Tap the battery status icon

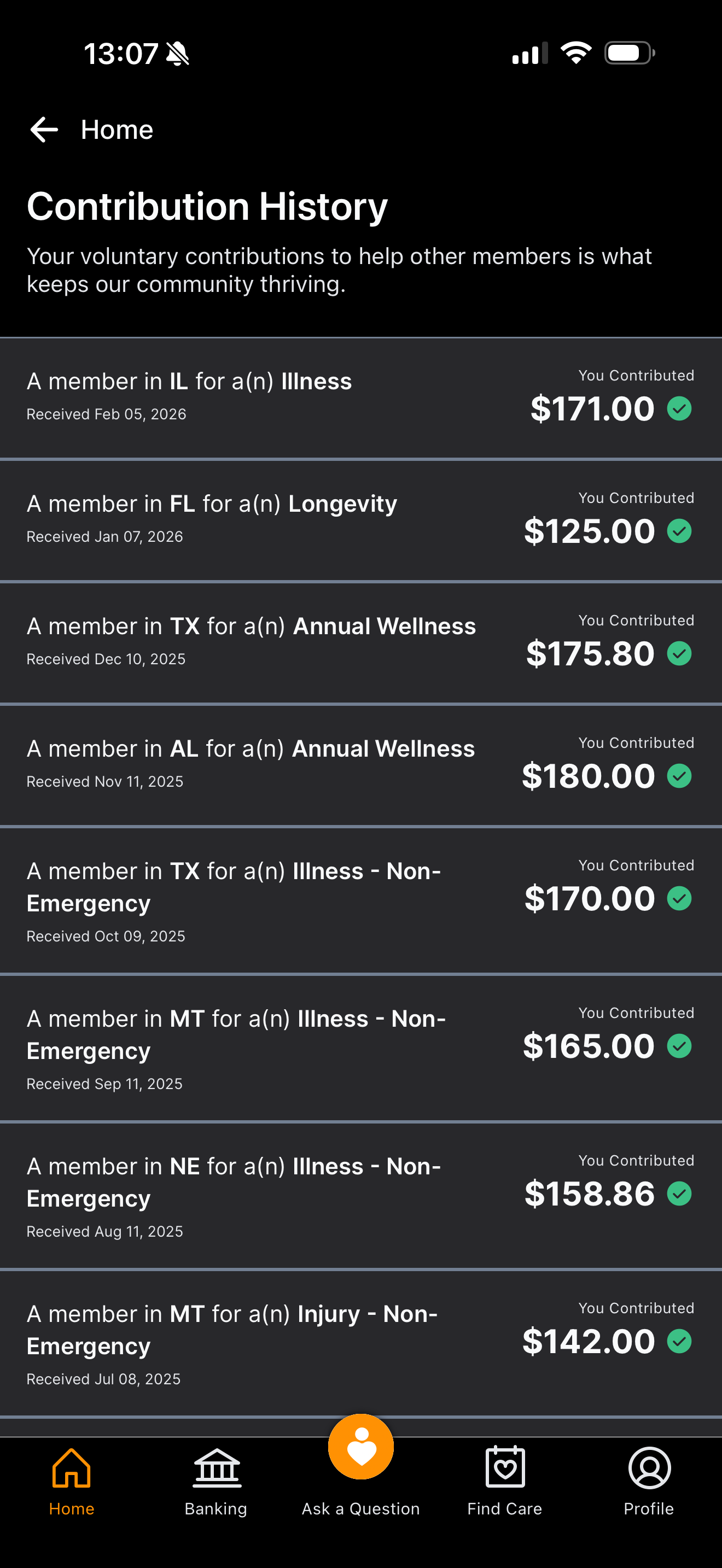click(x=630, y=53)
